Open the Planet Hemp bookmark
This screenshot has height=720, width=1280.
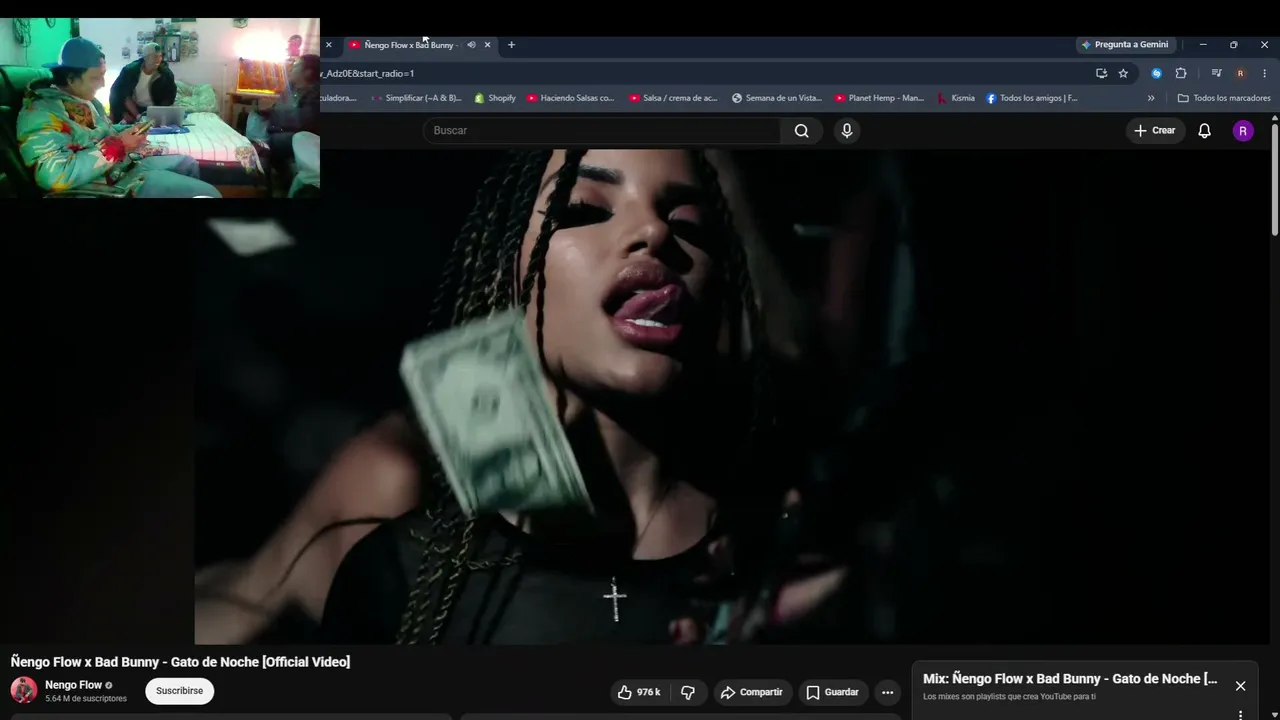coord(879,98)
